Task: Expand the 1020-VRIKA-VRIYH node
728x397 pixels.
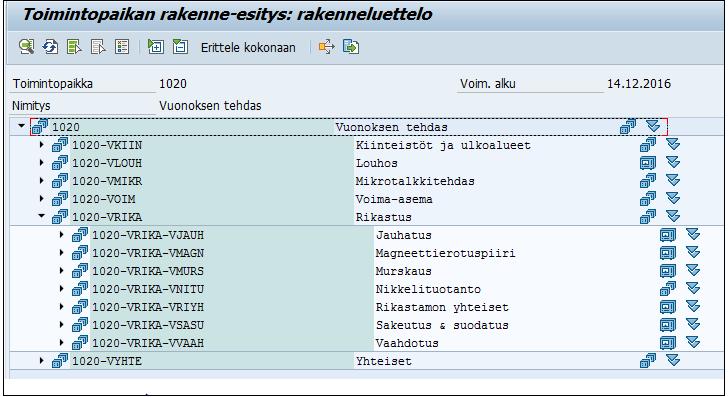Action: (x=61, y=307)
